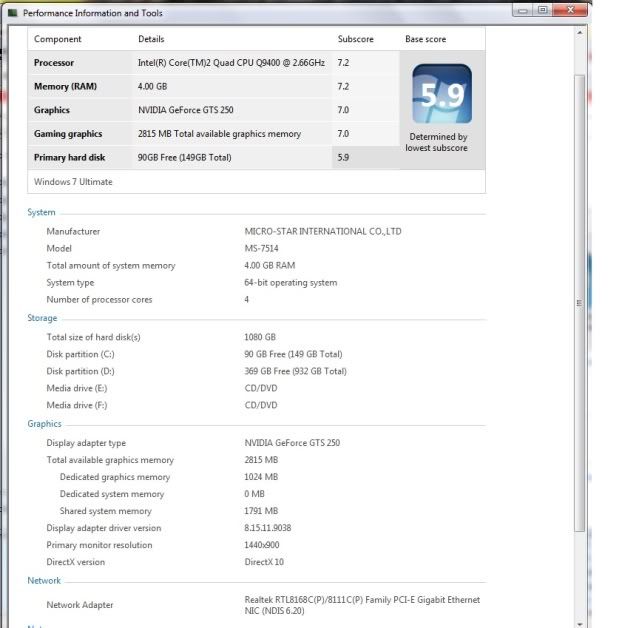Click the System section heading

42,212
